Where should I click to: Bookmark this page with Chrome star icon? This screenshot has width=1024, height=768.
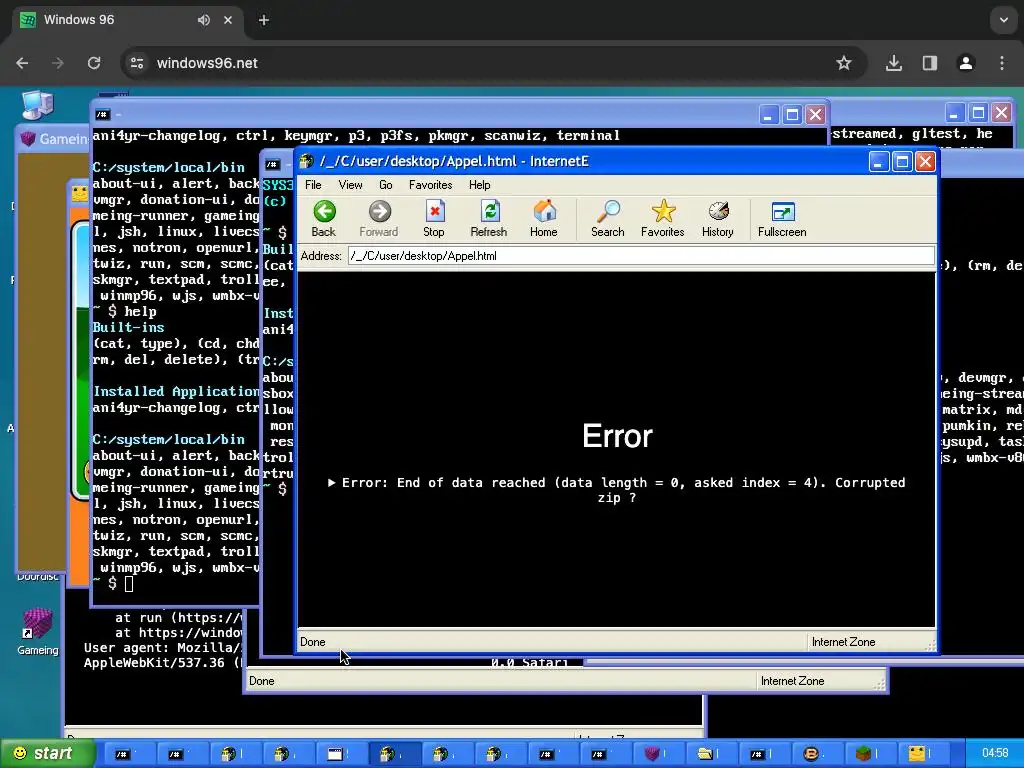(844, 63)
